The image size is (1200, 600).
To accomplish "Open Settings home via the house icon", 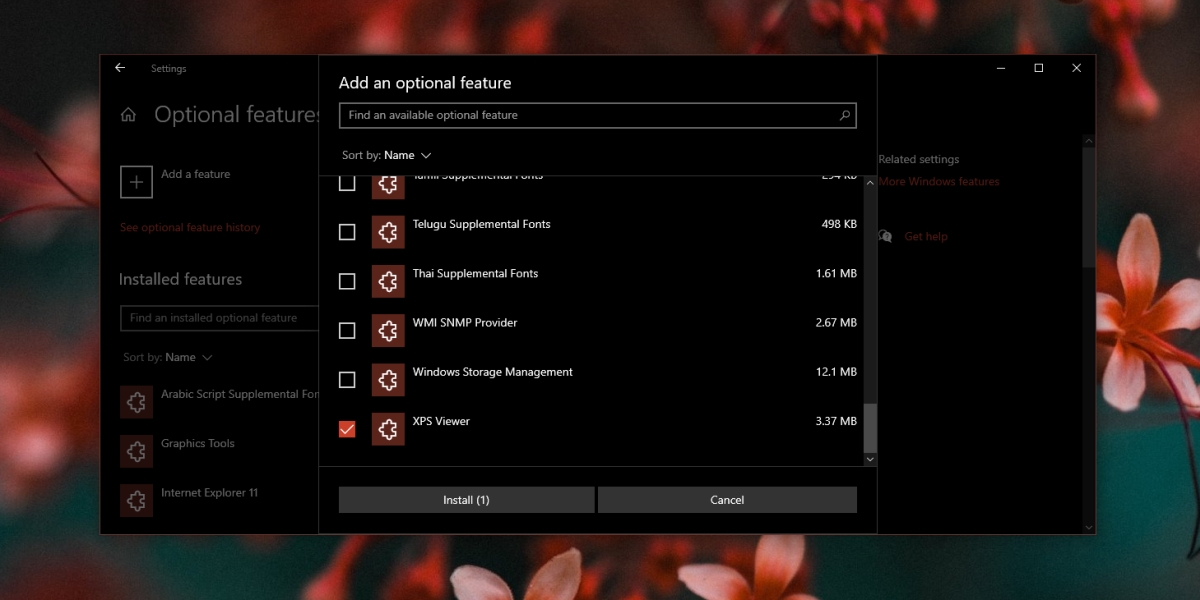I will pos(128,115).
